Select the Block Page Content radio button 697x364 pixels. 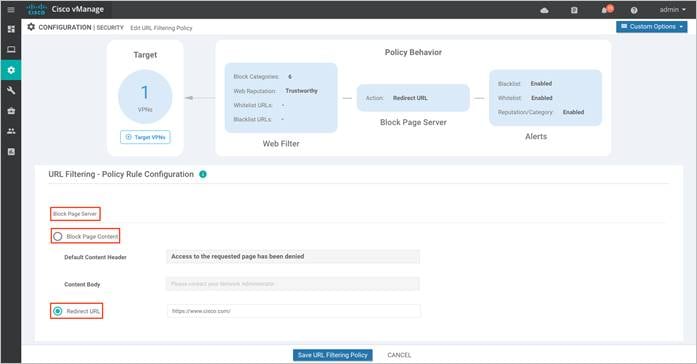57,236
